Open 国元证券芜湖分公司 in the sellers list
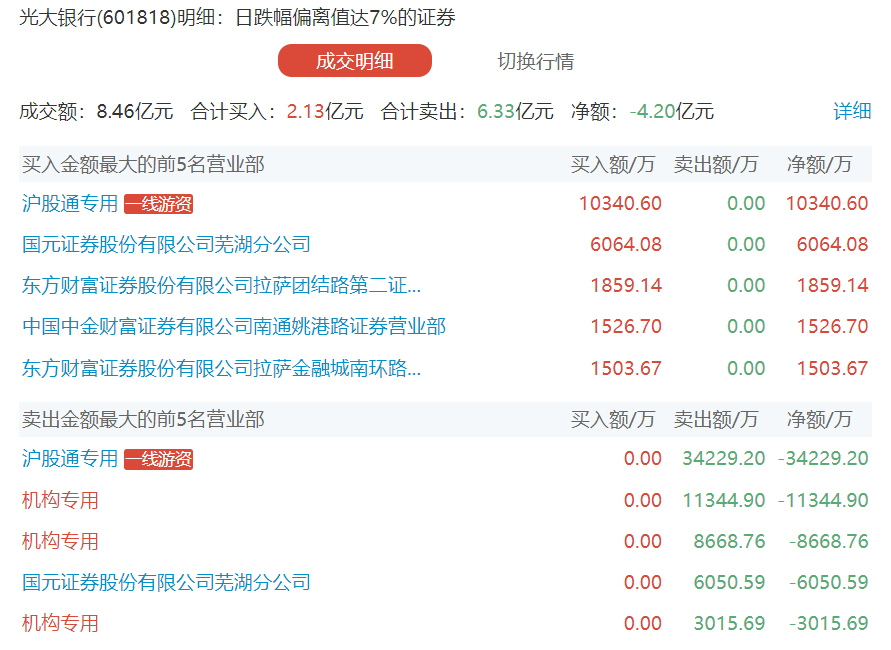The height and width of the screenshot is (650, 891). 166,582
